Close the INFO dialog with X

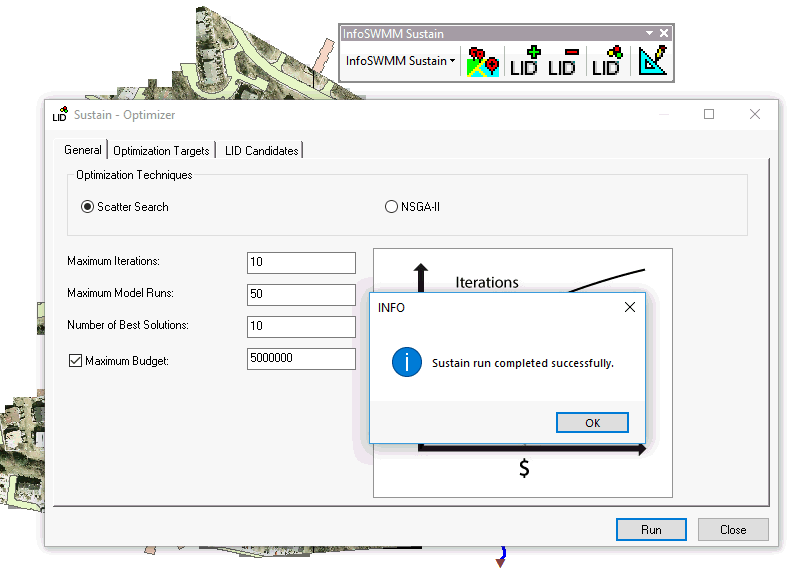[x=629, y=307]
